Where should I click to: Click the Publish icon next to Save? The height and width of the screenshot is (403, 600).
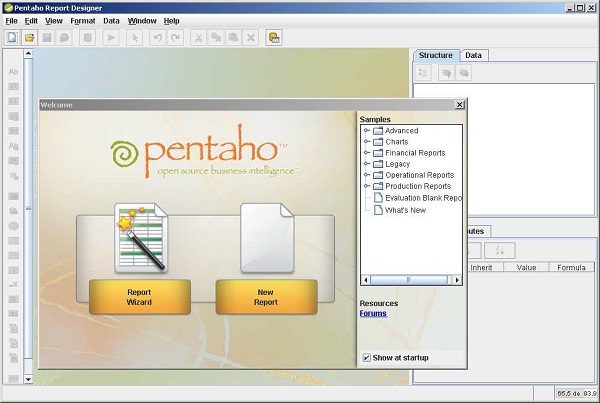pos(64,38)
